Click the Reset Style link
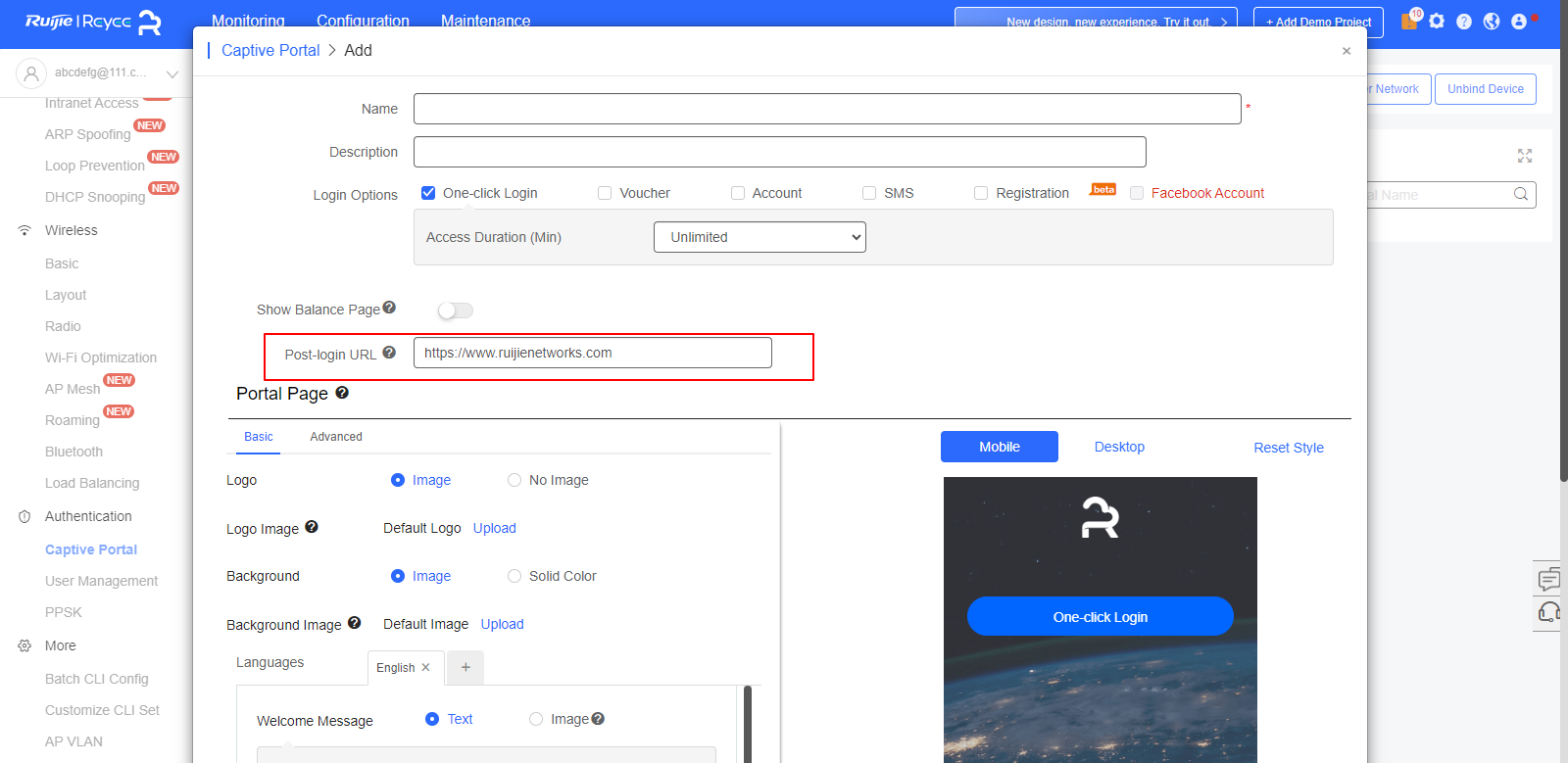This screenshot has height=763, width=1568. 1289,448
